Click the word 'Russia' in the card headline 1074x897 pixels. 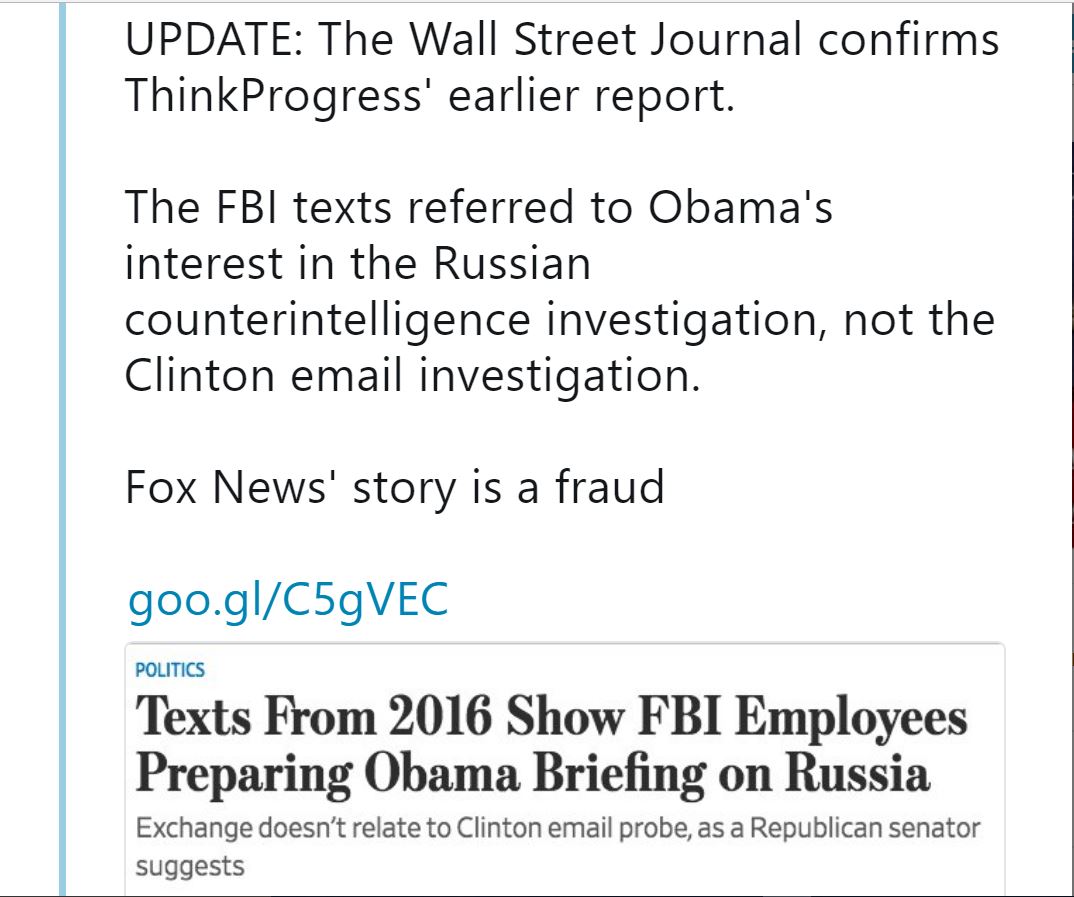point(857,772)
